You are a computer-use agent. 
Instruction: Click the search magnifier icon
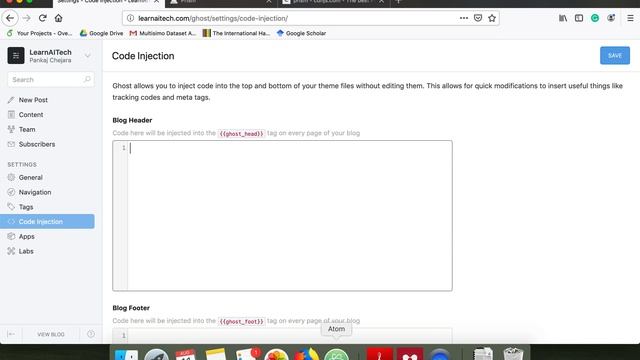click(87, 79)
